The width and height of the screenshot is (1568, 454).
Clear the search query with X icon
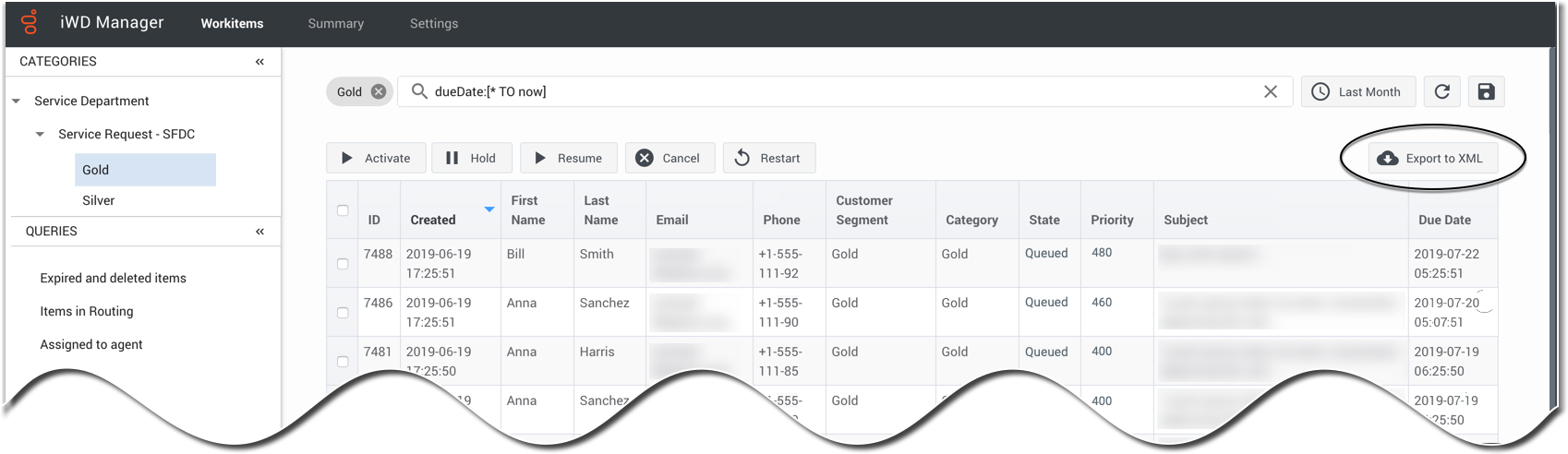coord(1271,91)
